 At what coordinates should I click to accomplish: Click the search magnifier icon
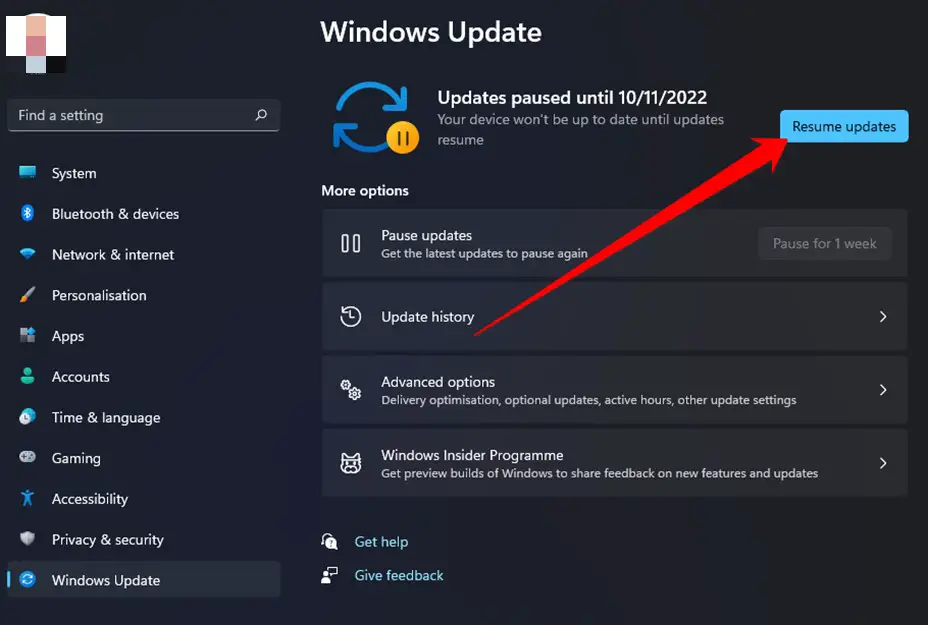261,115
